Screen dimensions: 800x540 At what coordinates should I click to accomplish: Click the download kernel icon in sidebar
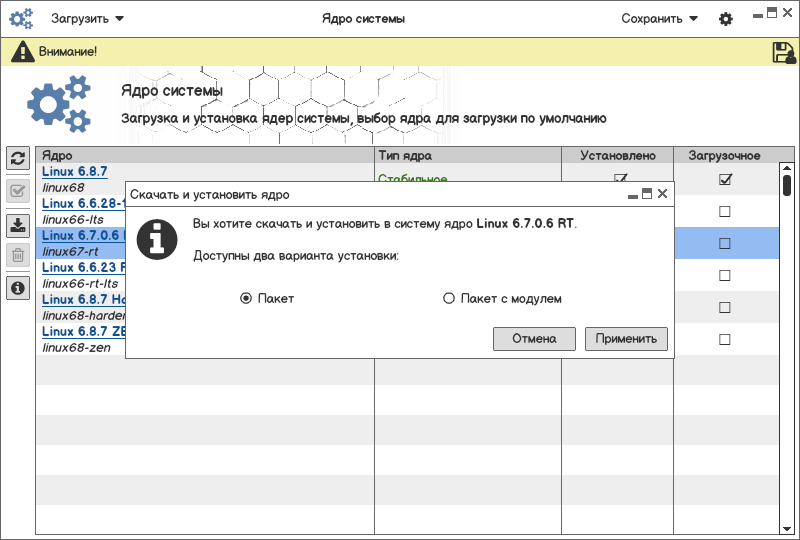pyautogui.click(x=17, y=224)
